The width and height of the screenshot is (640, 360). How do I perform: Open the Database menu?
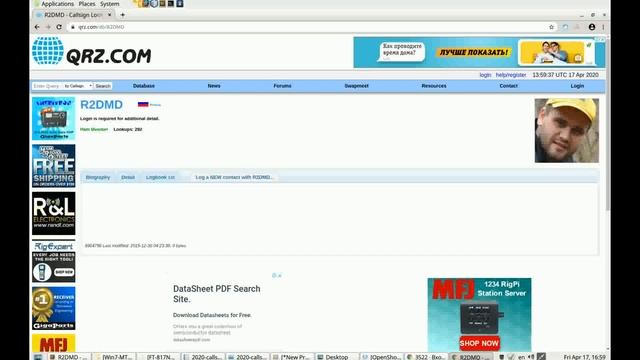144,86
